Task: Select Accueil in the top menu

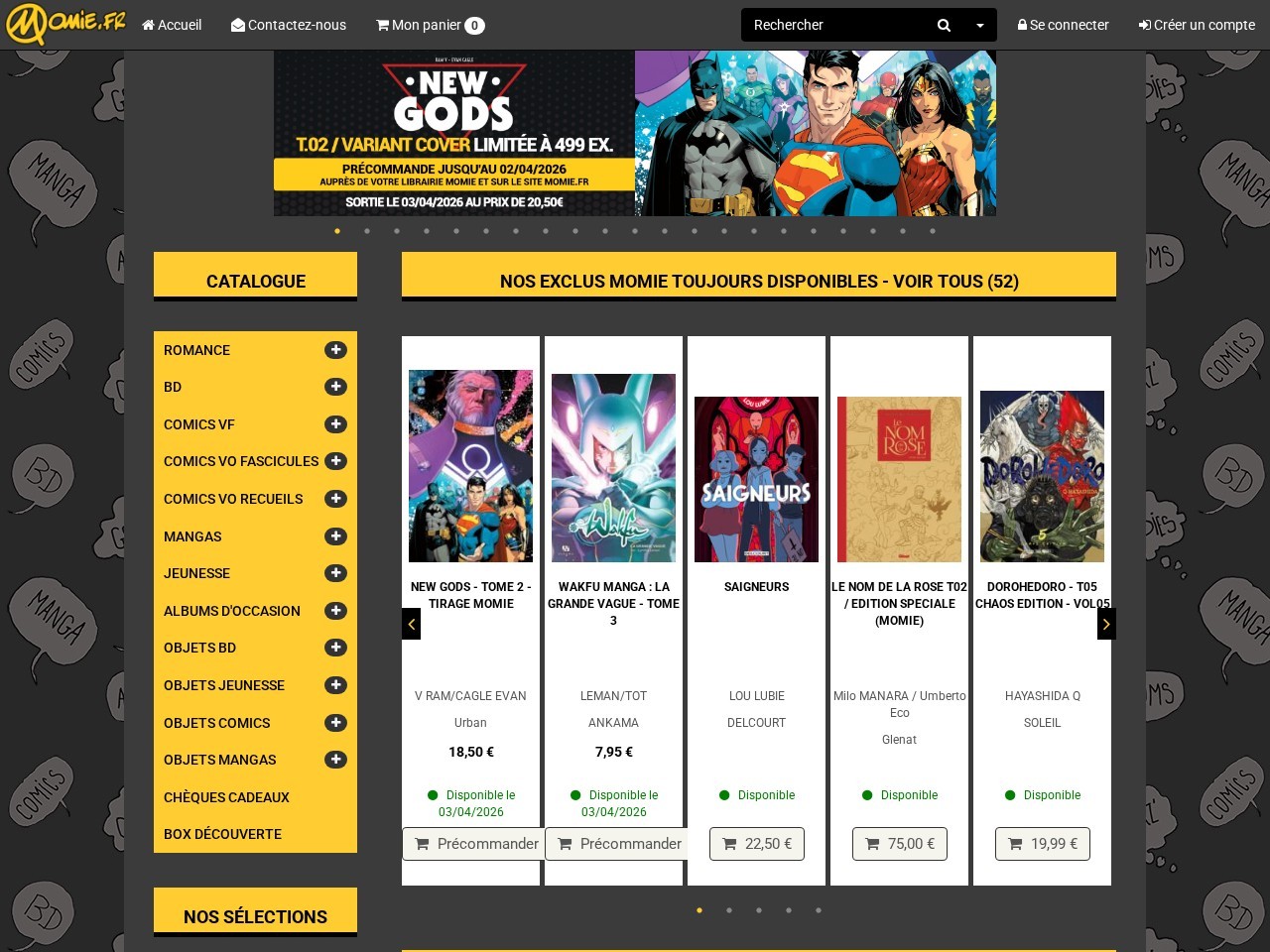Action: (172, 25)
